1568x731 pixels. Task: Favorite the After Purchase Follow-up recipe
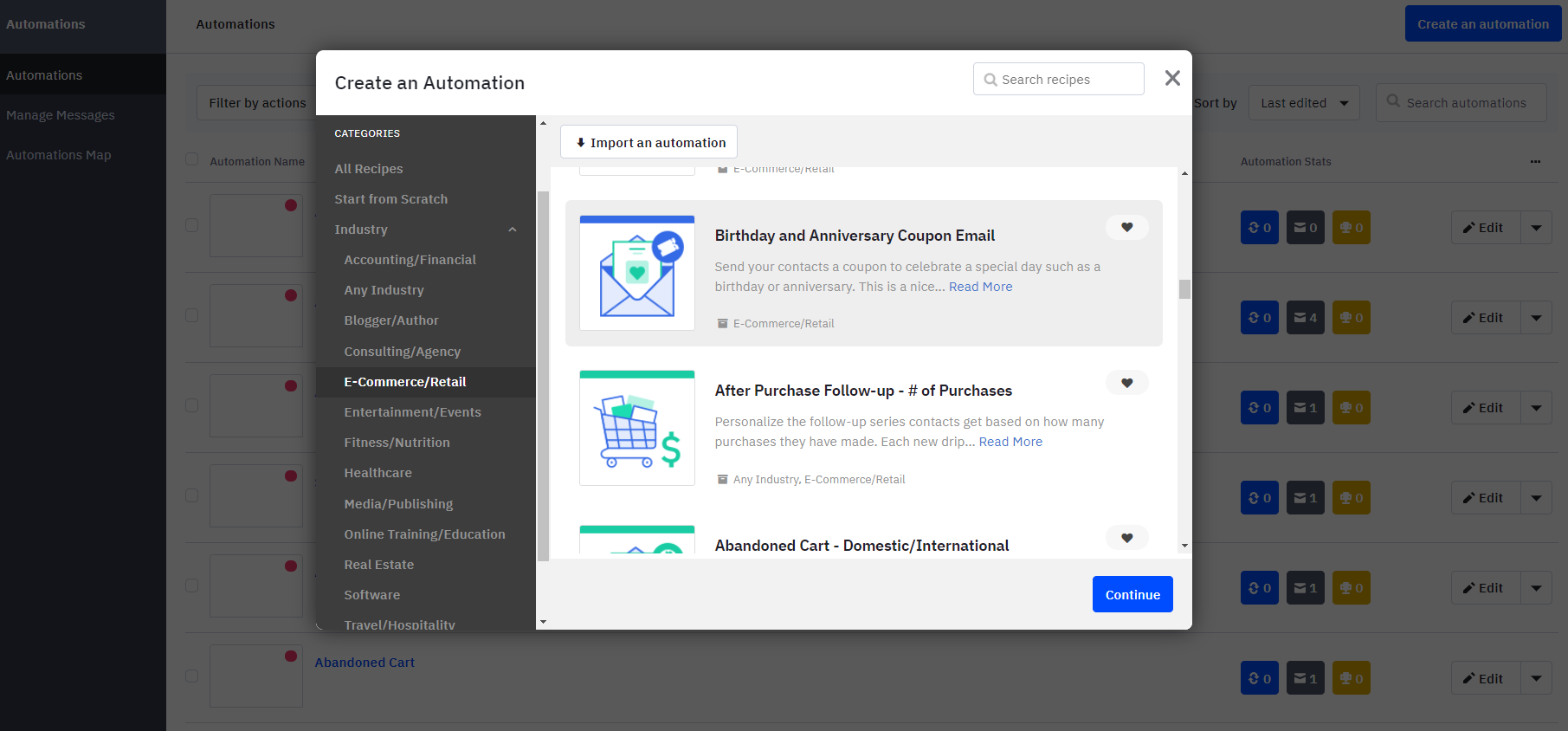1126,383
